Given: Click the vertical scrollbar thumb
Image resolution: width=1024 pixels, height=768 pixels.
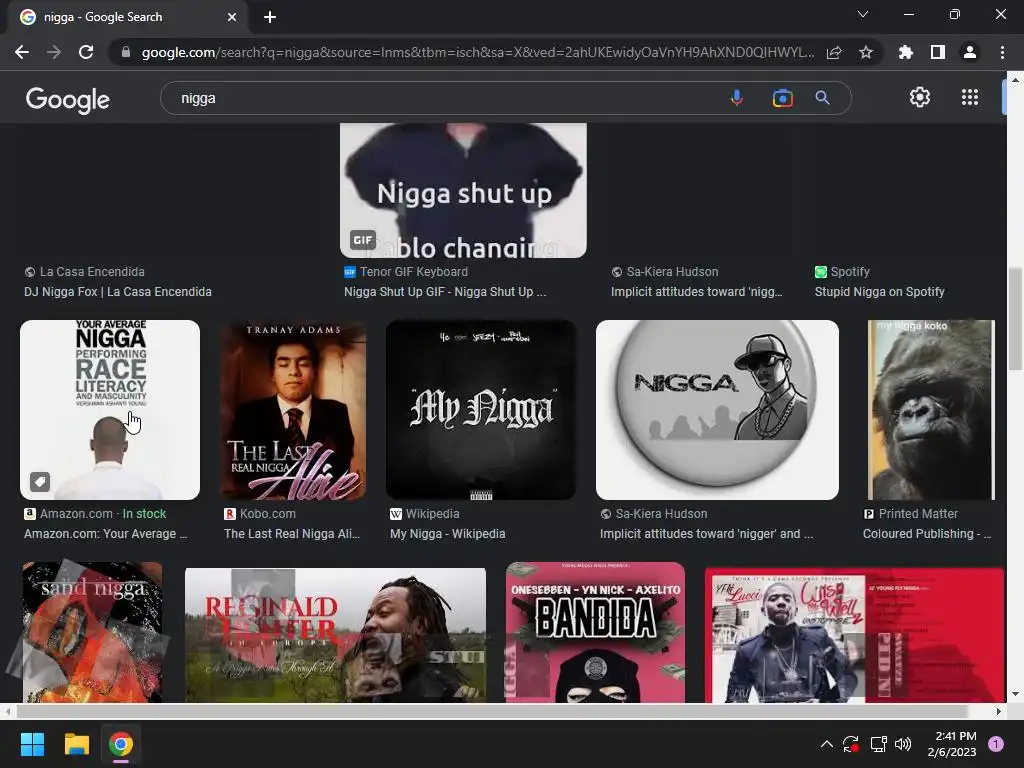Looking at the screenshot, I should click(x=1015, y=318).
